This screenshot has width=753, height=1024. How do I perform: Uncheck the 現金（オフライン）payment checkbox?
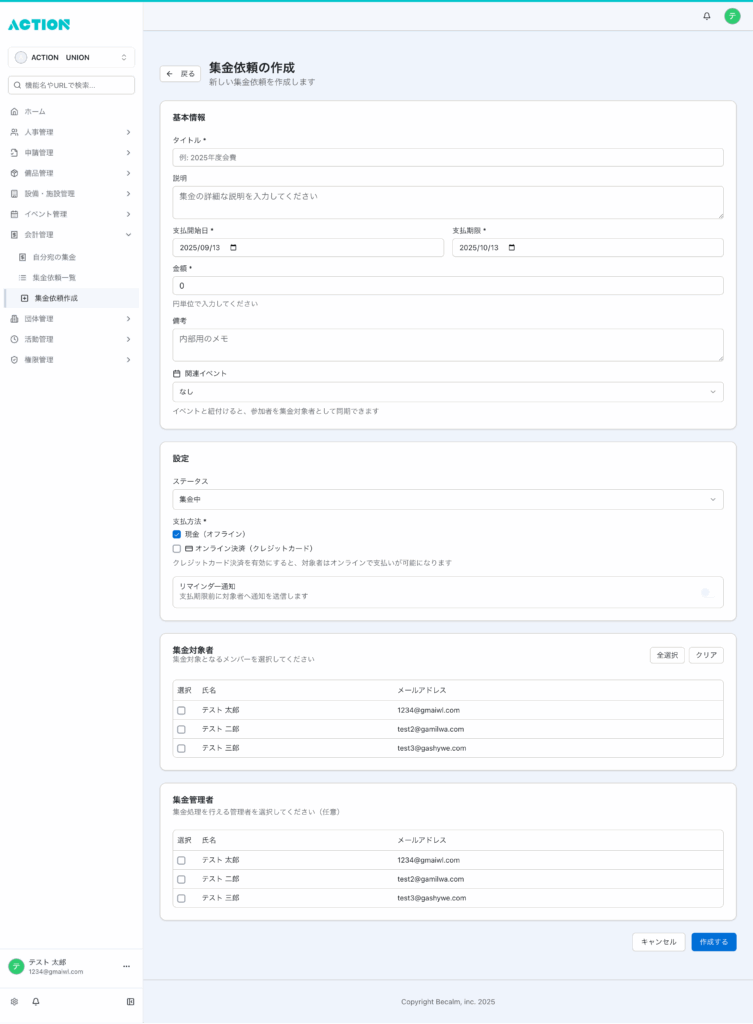pyautogui.click(x=177, y=534)
